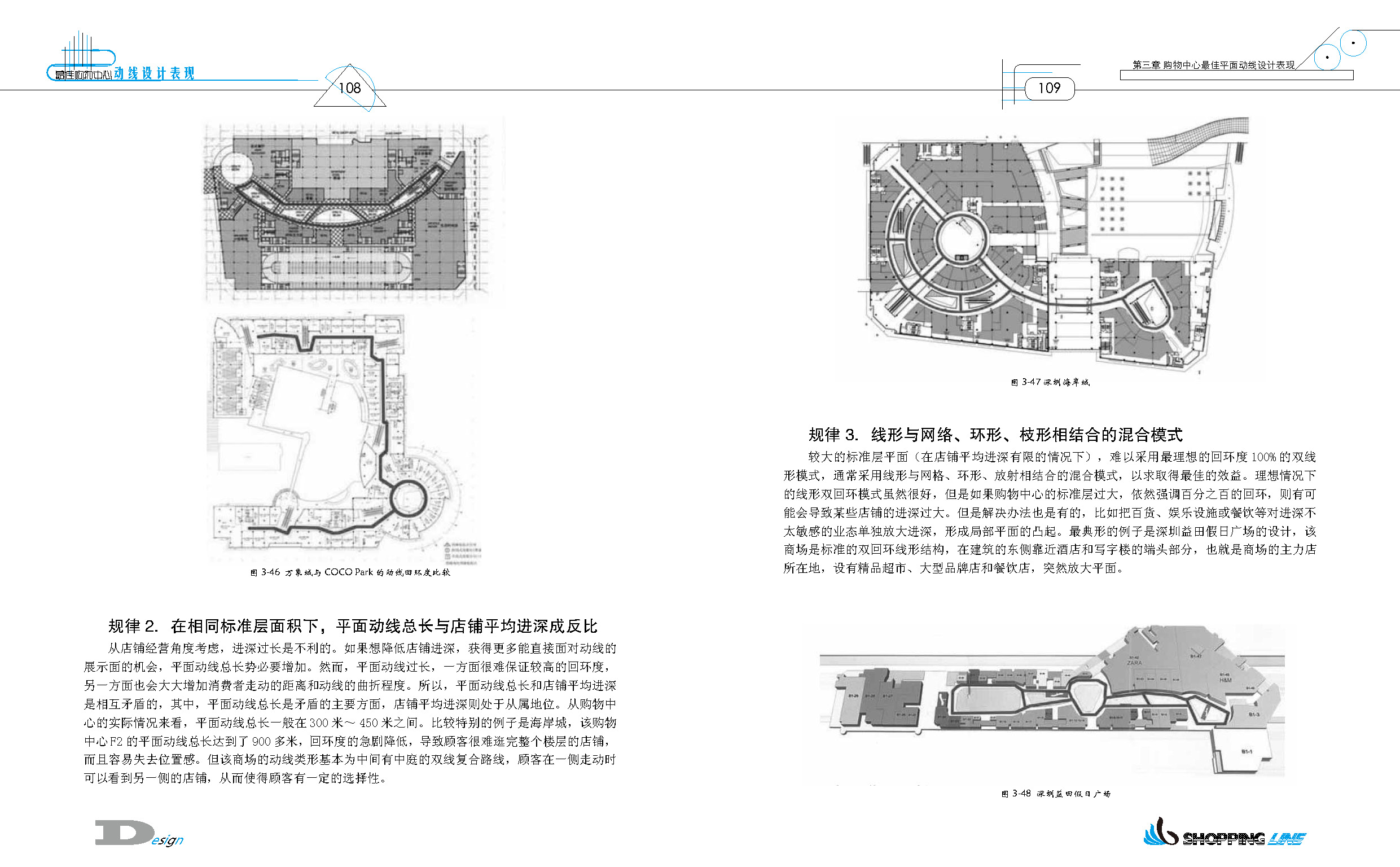This screenshot has width=1400, height=867.
Task: Click the two circles decoration at top right
Action: pyautogui.click(x=1341, y=49)
